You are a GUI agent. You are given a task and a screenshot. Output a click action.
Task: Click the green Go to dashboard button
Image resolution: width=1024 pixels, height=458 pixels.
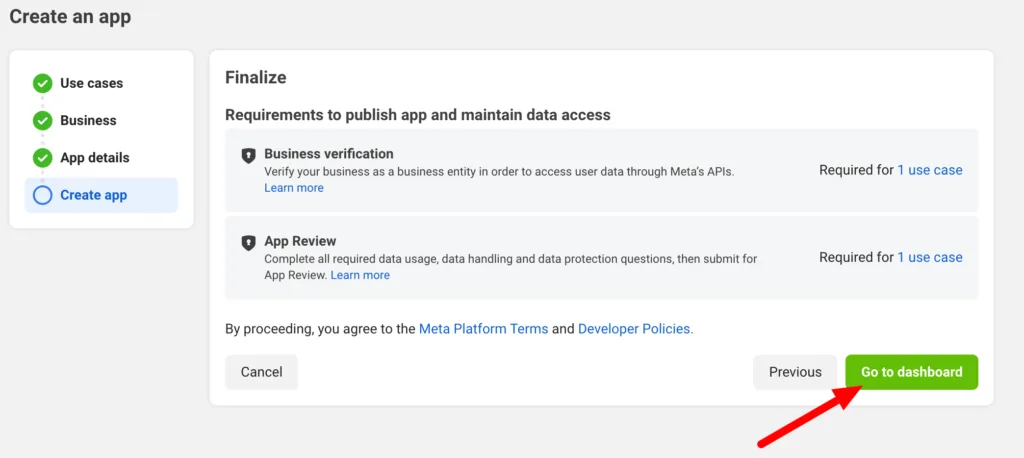click(x=912, y=372)
